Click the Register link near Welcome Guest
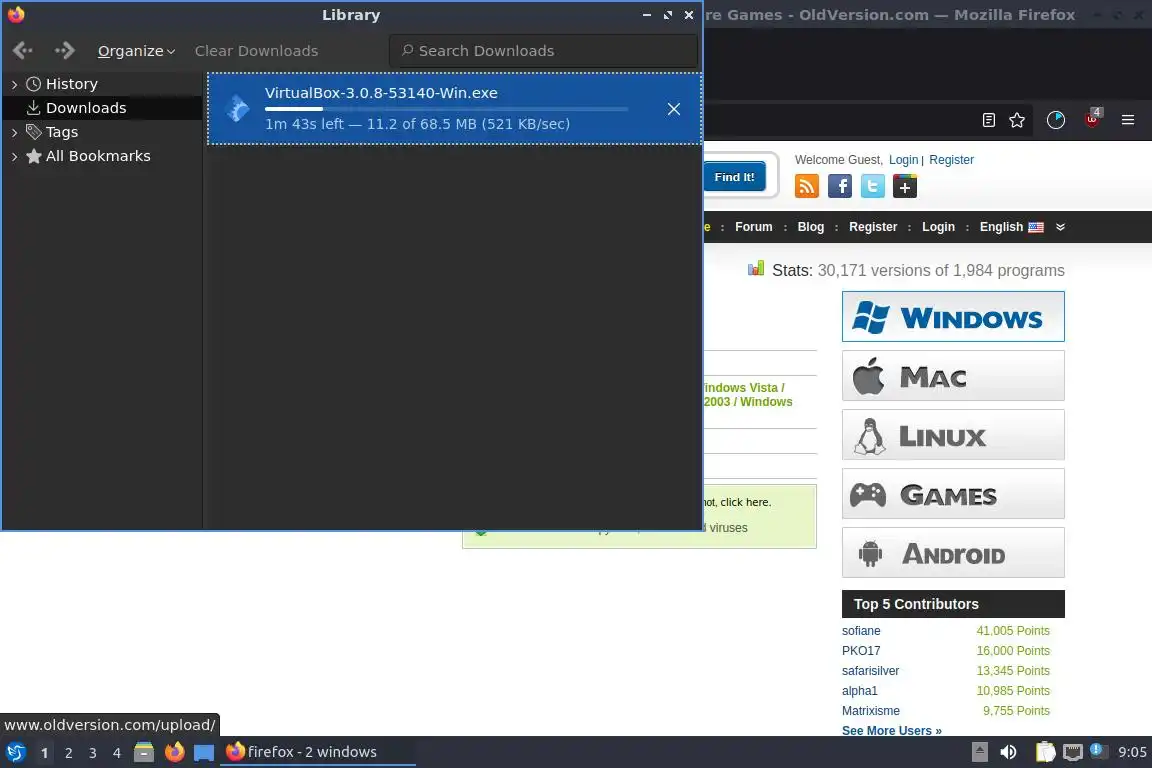Image resolution: width=1152 pixels, height=768 pixels. click(951, 159)
